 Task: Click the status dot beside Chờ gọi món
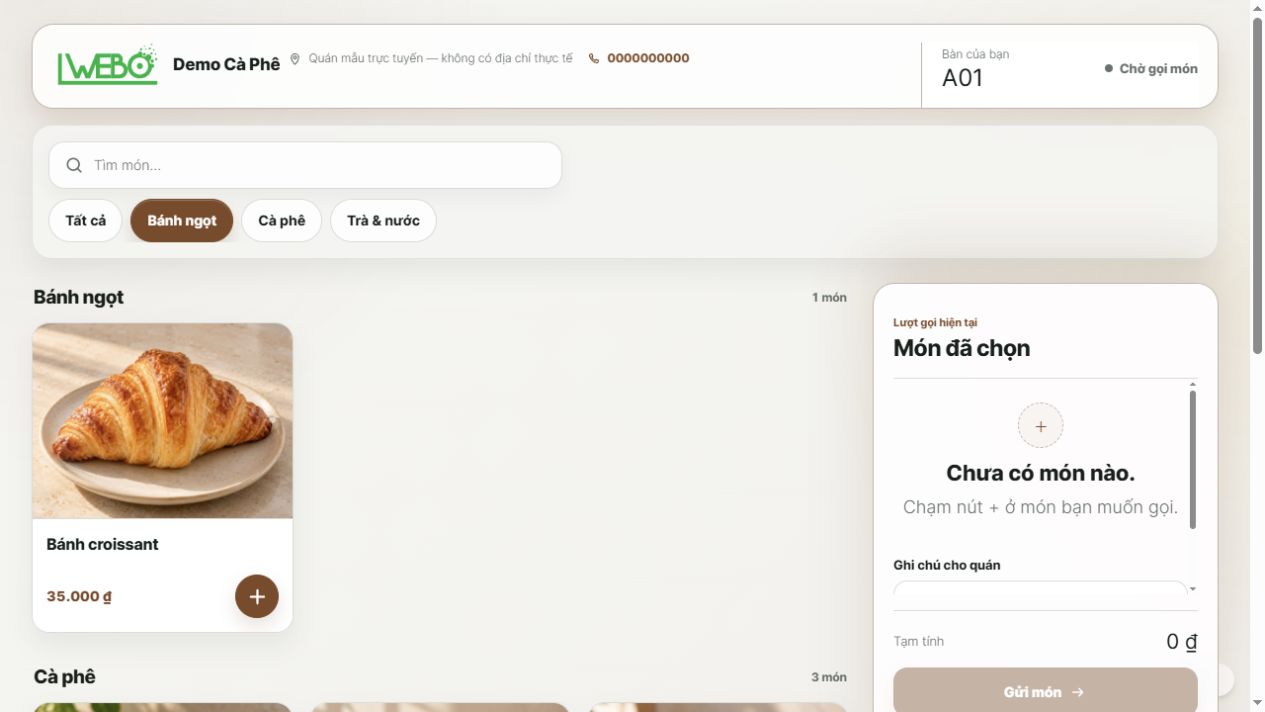(1108, 69)
